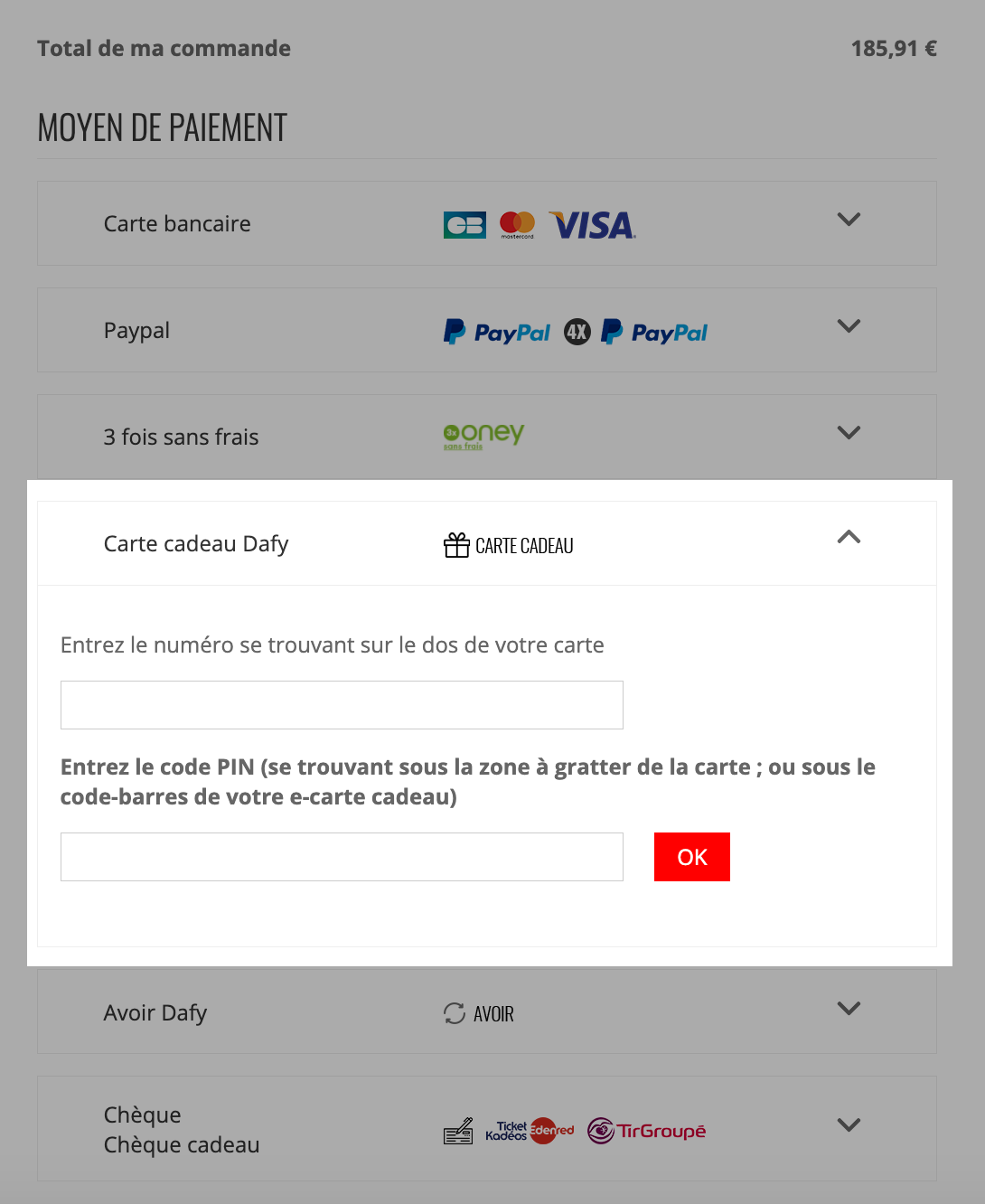Click the red OK button

[x=692, y=857]
